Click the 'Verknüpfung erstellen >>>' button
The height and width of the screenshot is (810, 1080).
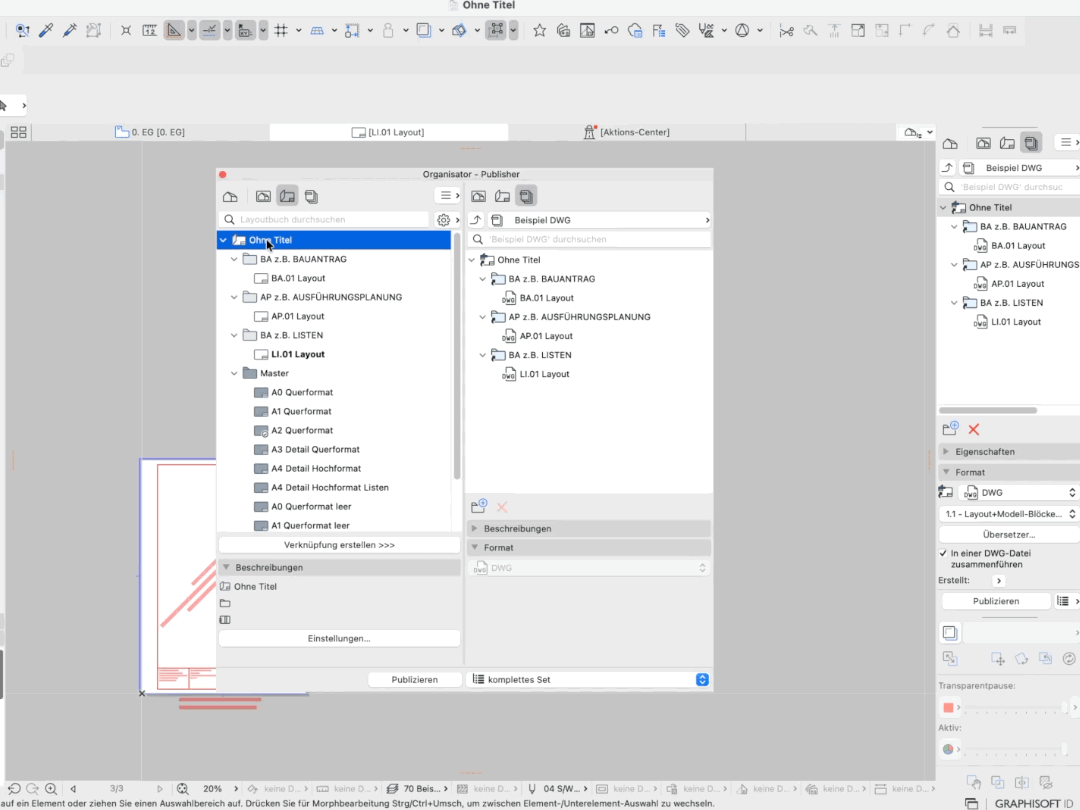(339, 545)
